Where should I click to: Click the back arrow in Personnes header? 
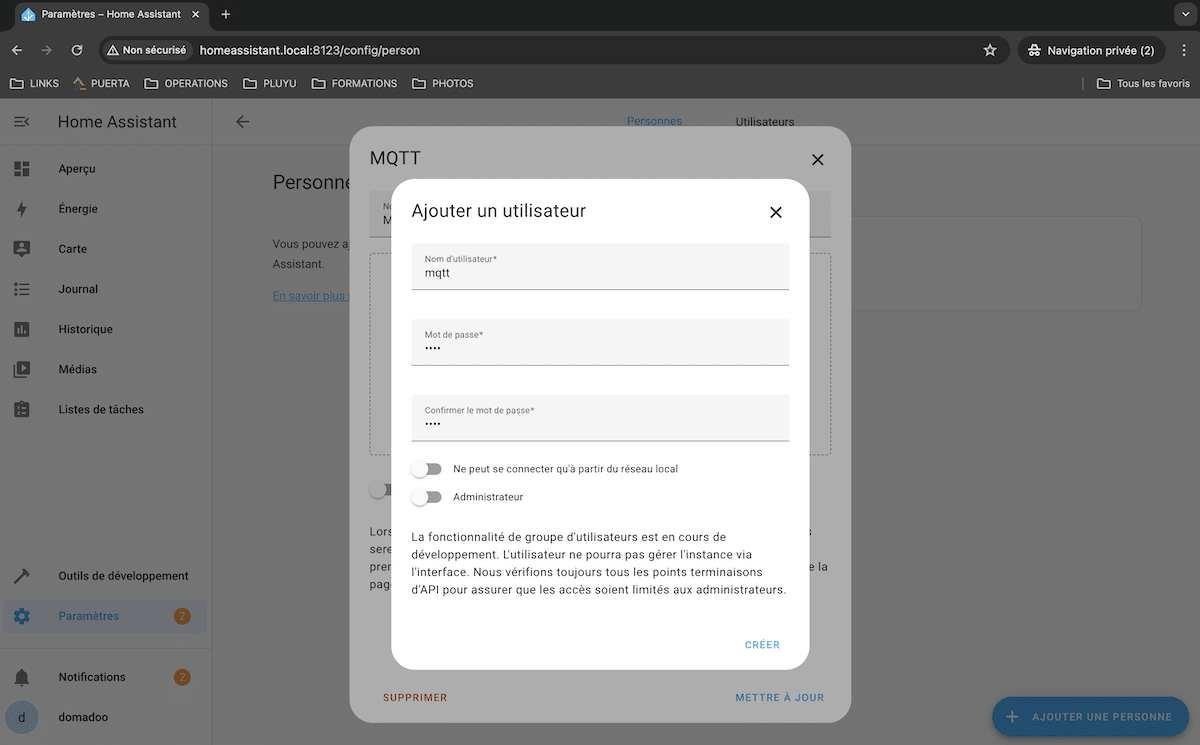click(x=242, y=122)
